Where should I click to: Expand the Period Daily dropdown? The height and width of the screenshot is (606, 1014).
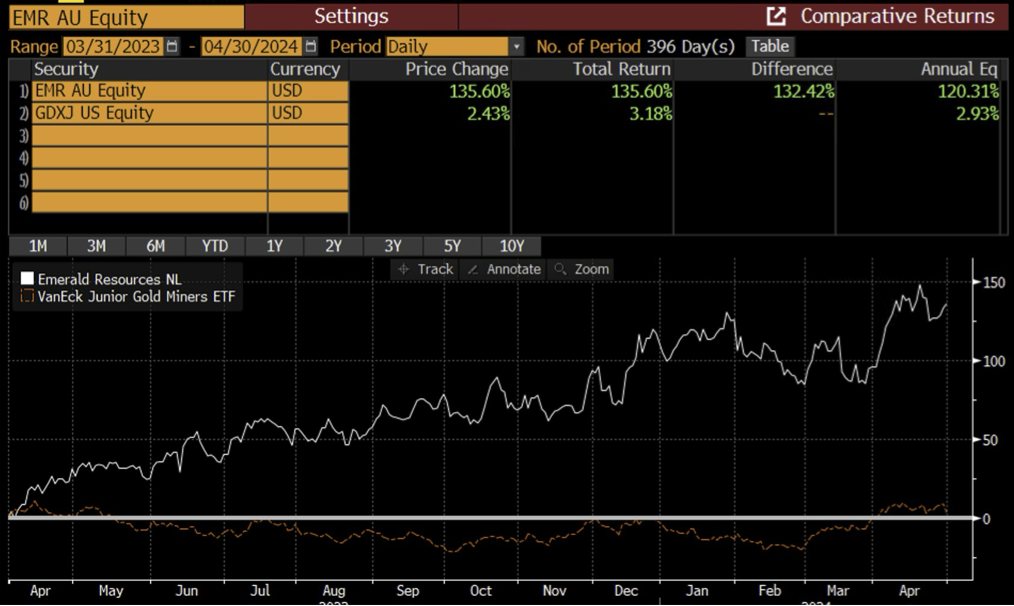point(516,47)
